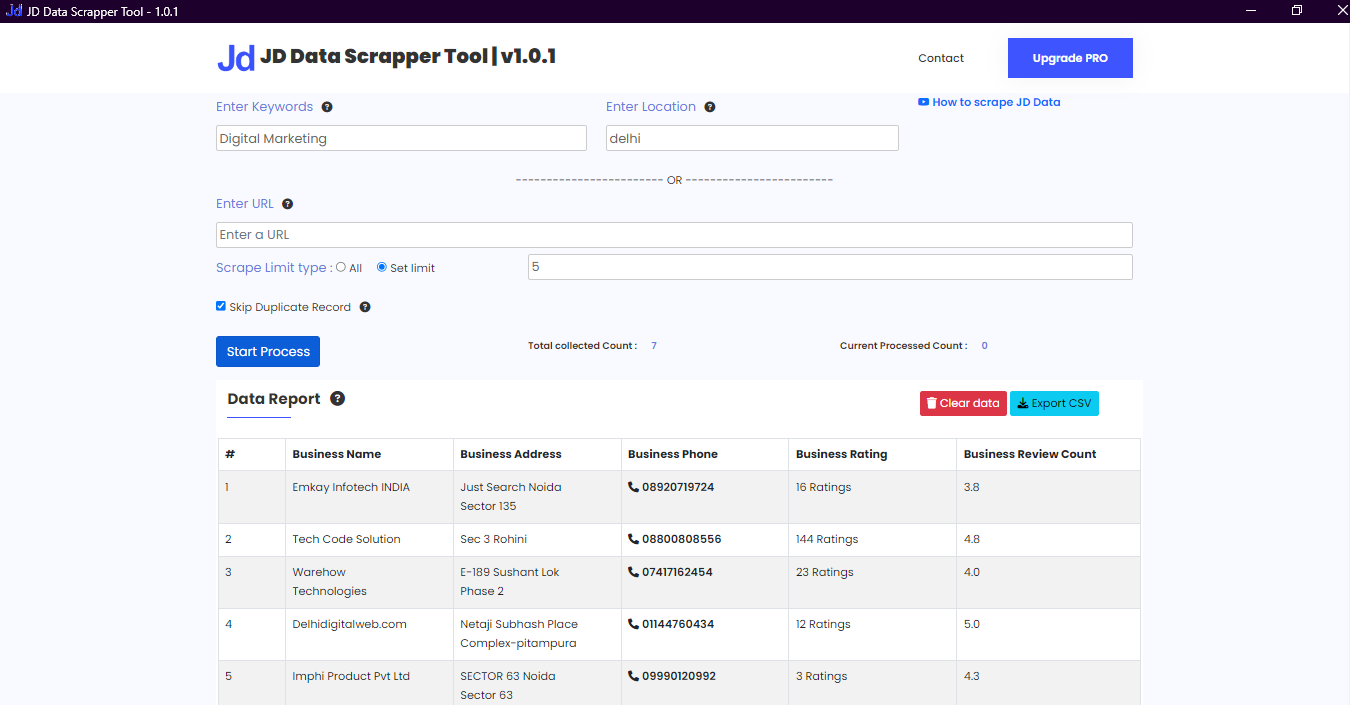Open help icon next to Enter Keywords
1350x705 pixels.
point(327,107)
